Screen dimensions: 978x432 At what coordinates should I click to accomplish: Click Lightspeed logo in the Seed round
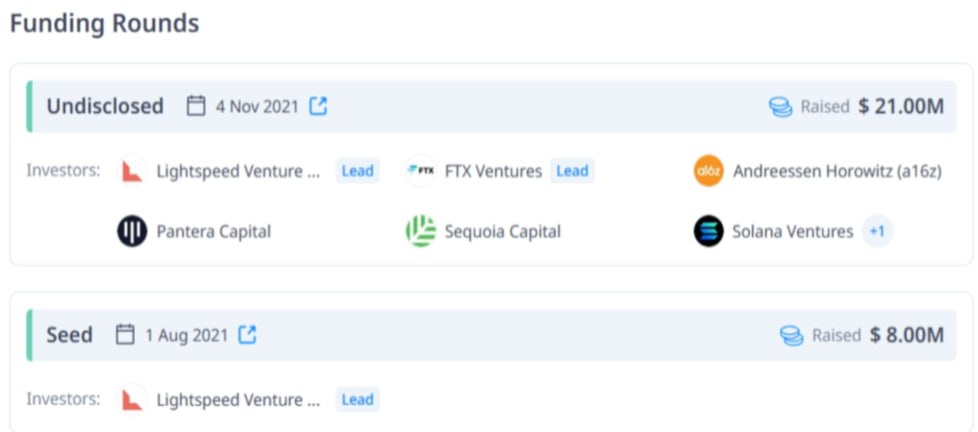(x=132, y=400)
